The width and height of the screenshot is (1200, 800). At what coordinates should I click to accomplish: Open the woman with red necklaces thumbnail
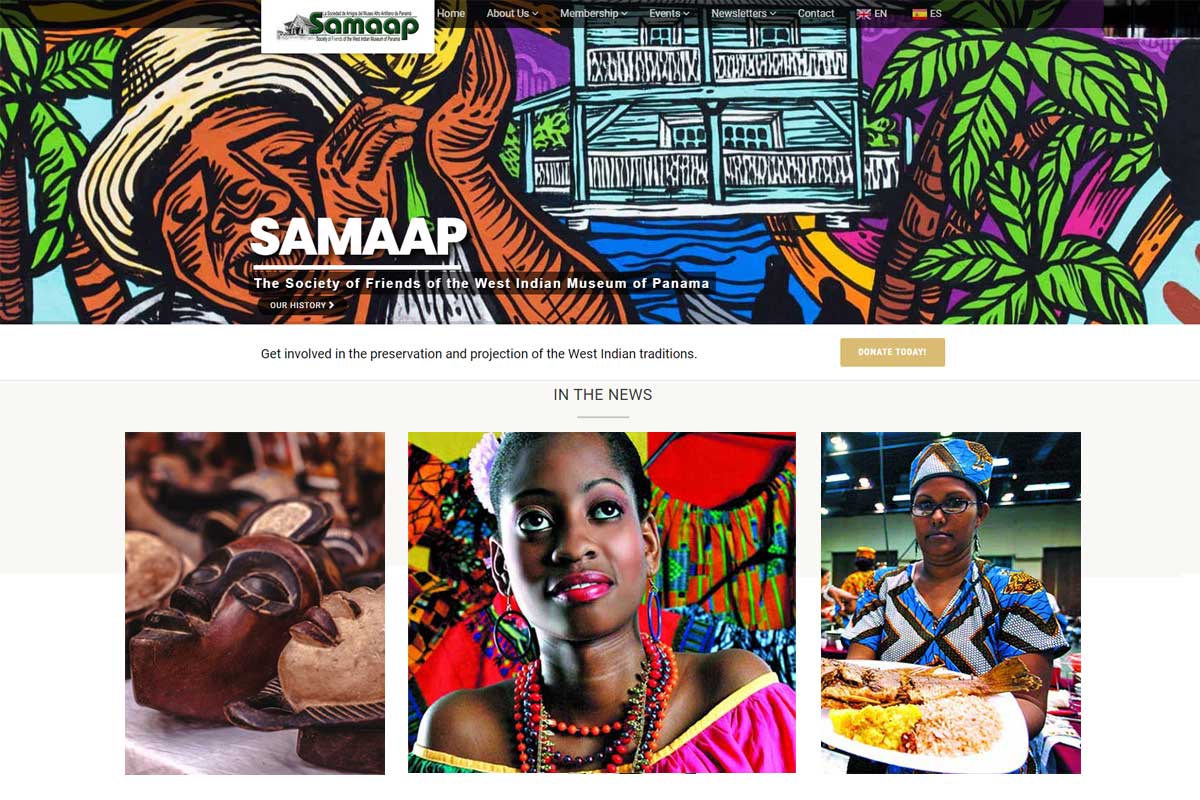click(602, 602)
